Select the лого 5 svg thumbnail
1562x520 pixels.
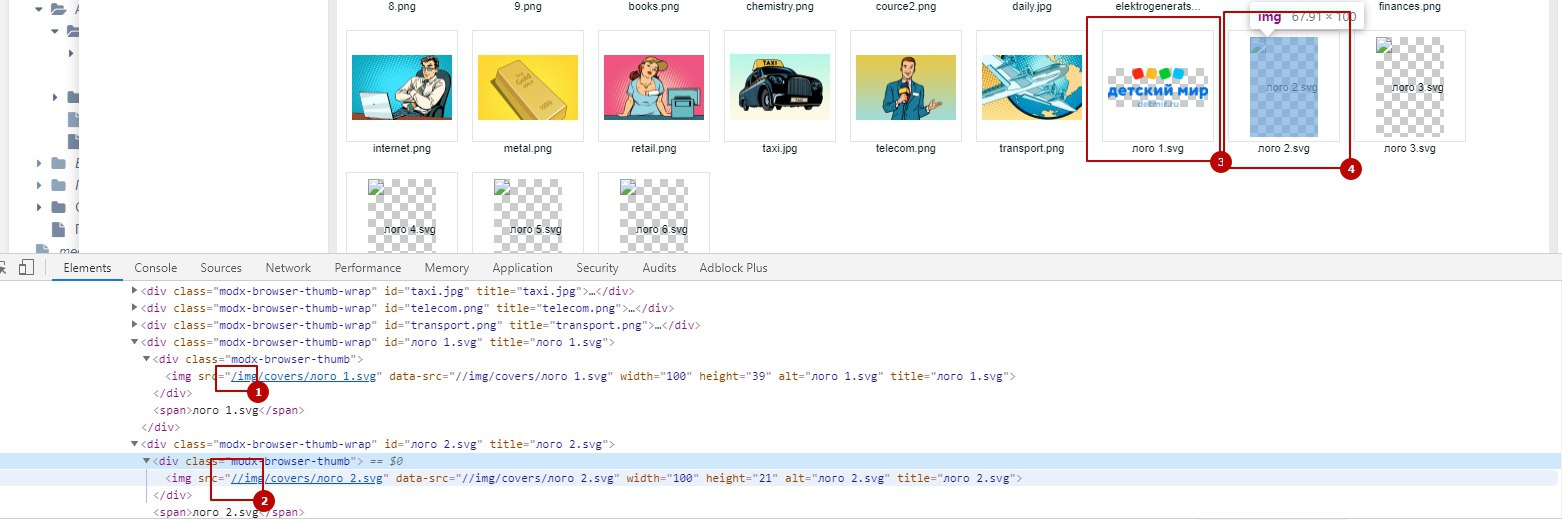tap(528, 215)
